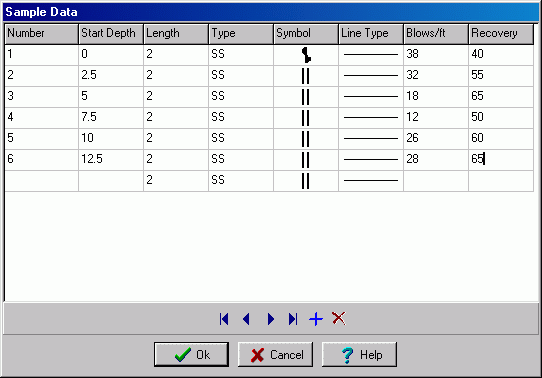The height and width of the screenshot is (378, 542).
Task: Select Blows/ft cell with 18
Action: point(436,97)
